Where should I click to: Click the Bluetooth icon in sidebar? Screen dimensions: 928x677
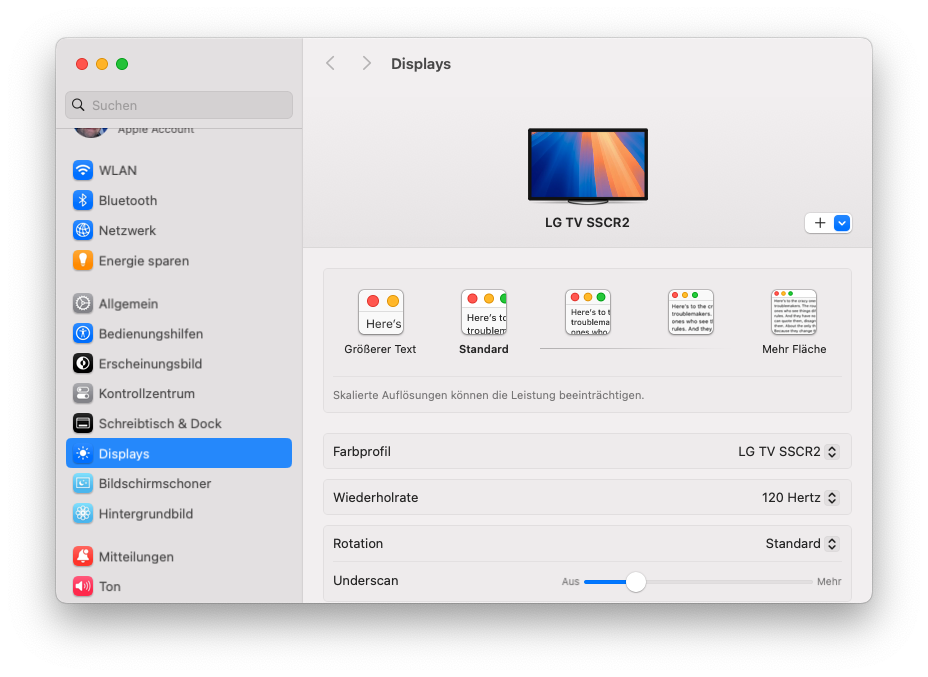point(83,201)
